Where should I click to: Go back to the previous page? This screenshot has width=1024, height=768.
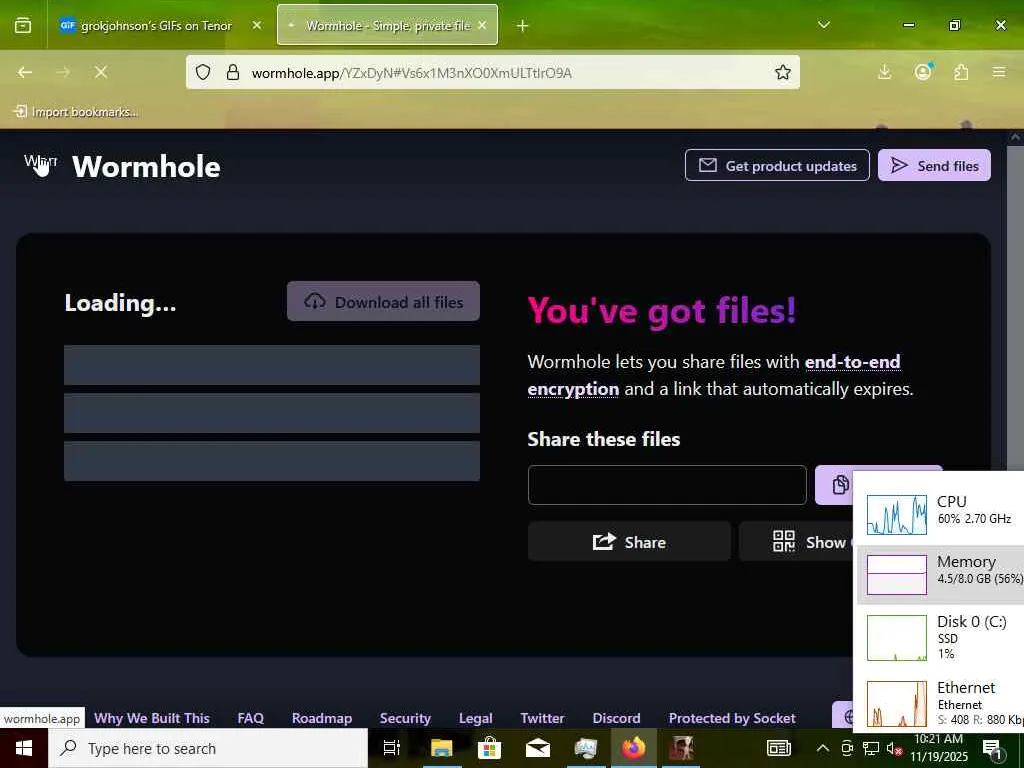pyautogui.click(x=25, y=72)
